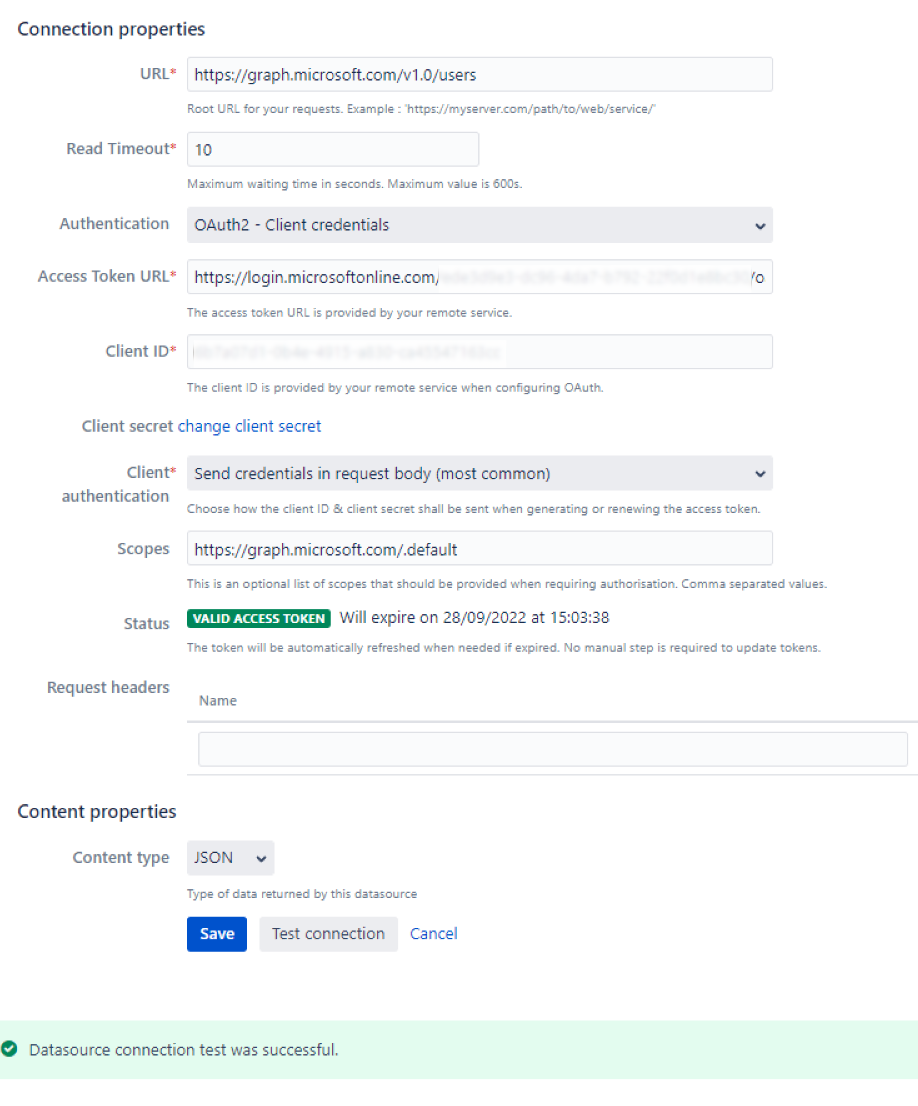Open the Content type JSON dropdown
Image resolution: width=918 pixels, height=1106 pixels.
(x=230, y=858)
